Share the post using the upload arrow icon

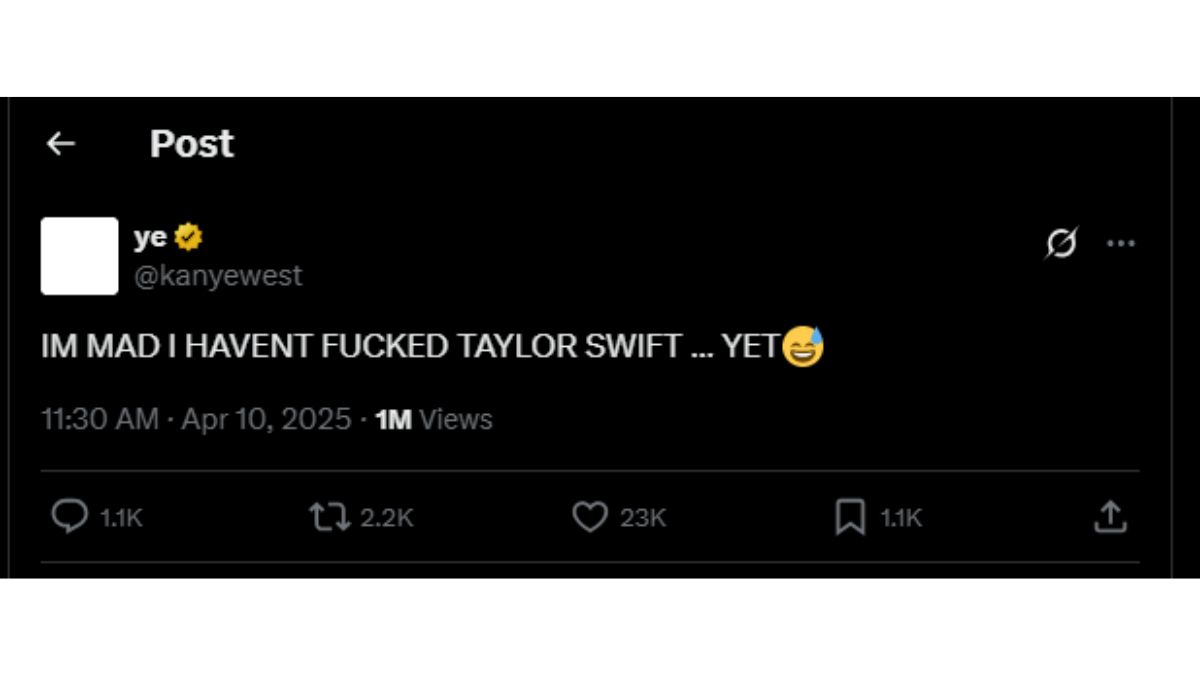(x=1110, y=516)
